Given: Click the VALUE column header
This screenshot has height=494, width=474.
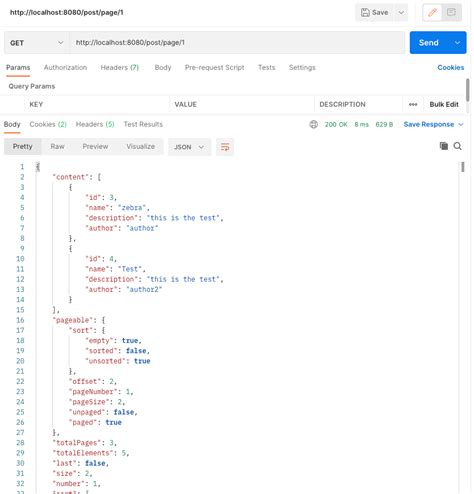Looking at the screenshot, I should pos(185,105).
